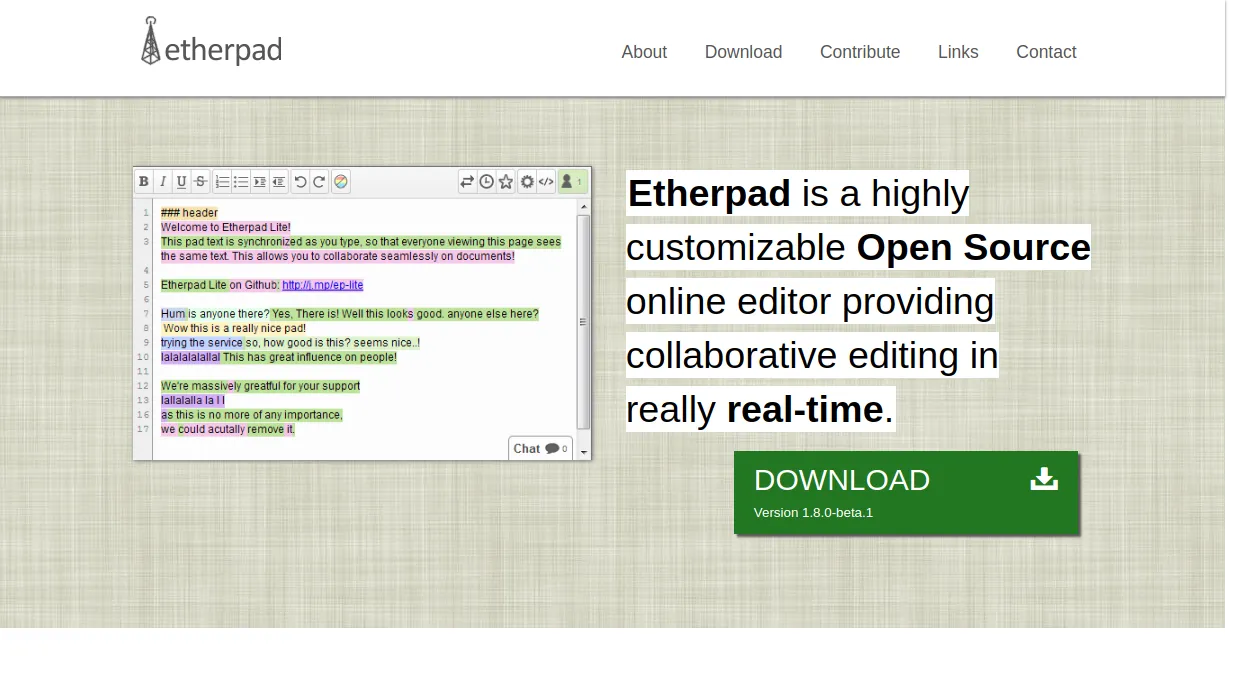Follow the http://j.mp/ep-lite link in pad
Image resolution: width=1240 pixels, height=675 pixels.
322,285
